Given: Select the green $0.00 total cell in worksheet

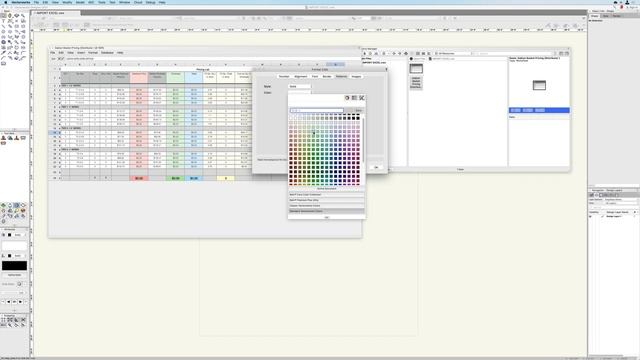Looking at the screenshot, I should tap(176, 178).
